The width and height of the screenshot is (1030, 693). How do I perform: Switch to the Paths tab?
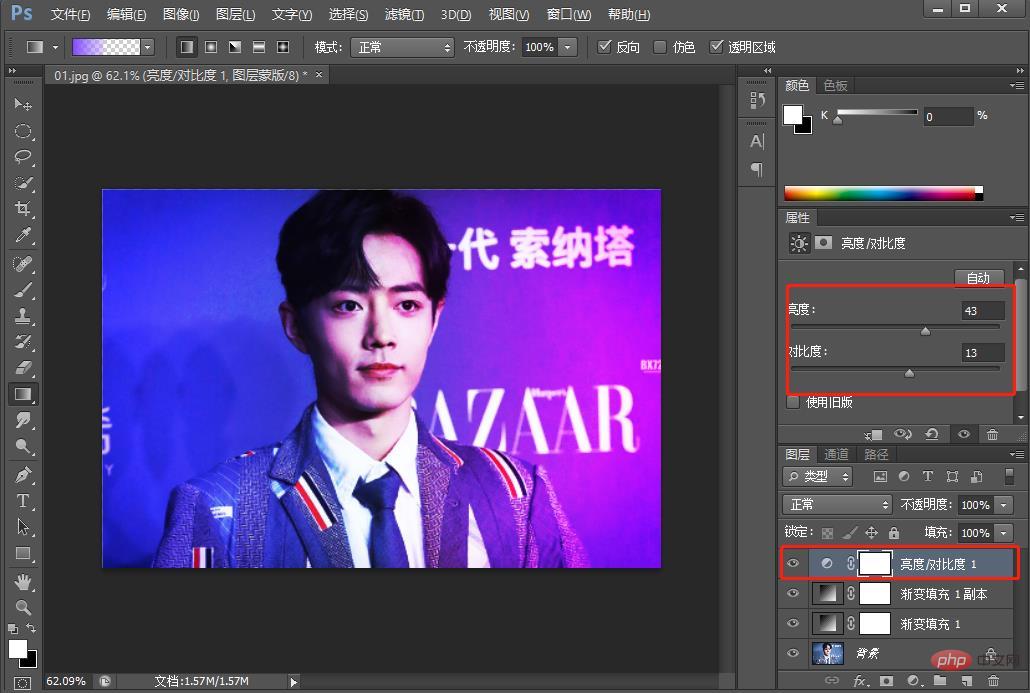click(876, 454)
